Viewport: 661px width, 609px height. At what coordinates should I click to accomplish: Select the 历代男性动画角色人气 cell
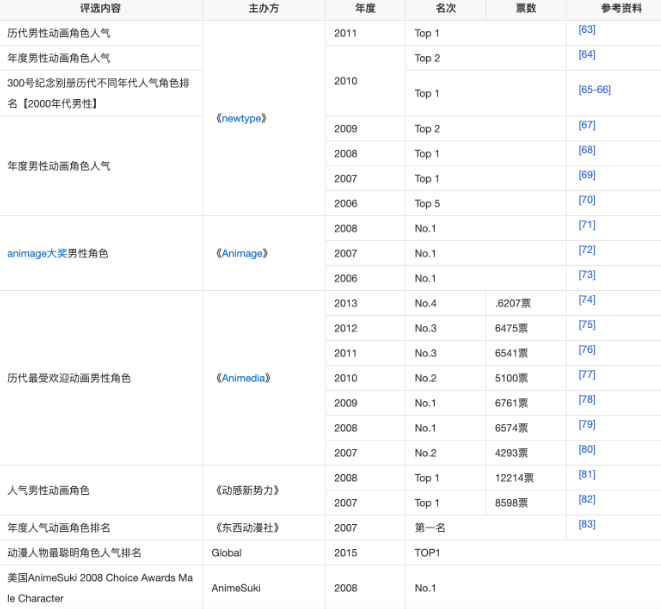[101, 33]
